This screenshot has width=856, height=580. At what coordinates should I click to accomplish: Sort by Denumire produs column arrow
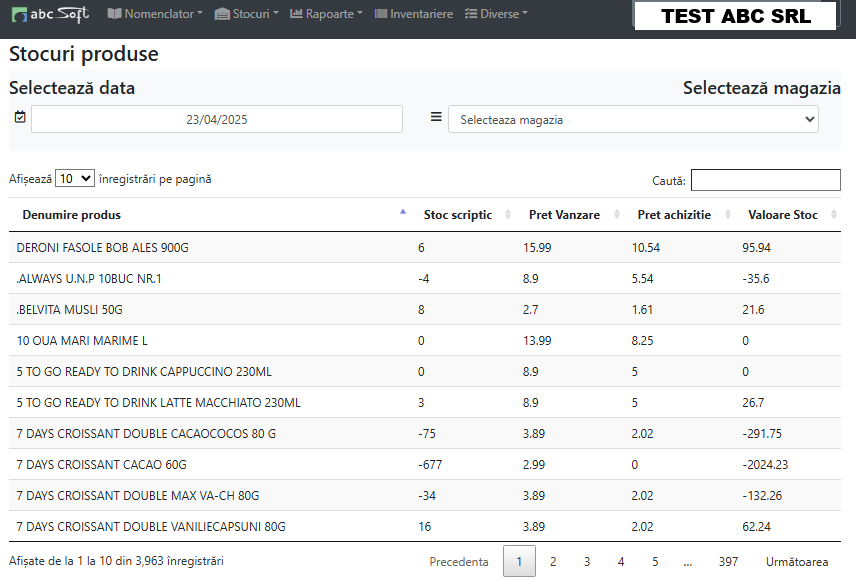pos(403,212)
